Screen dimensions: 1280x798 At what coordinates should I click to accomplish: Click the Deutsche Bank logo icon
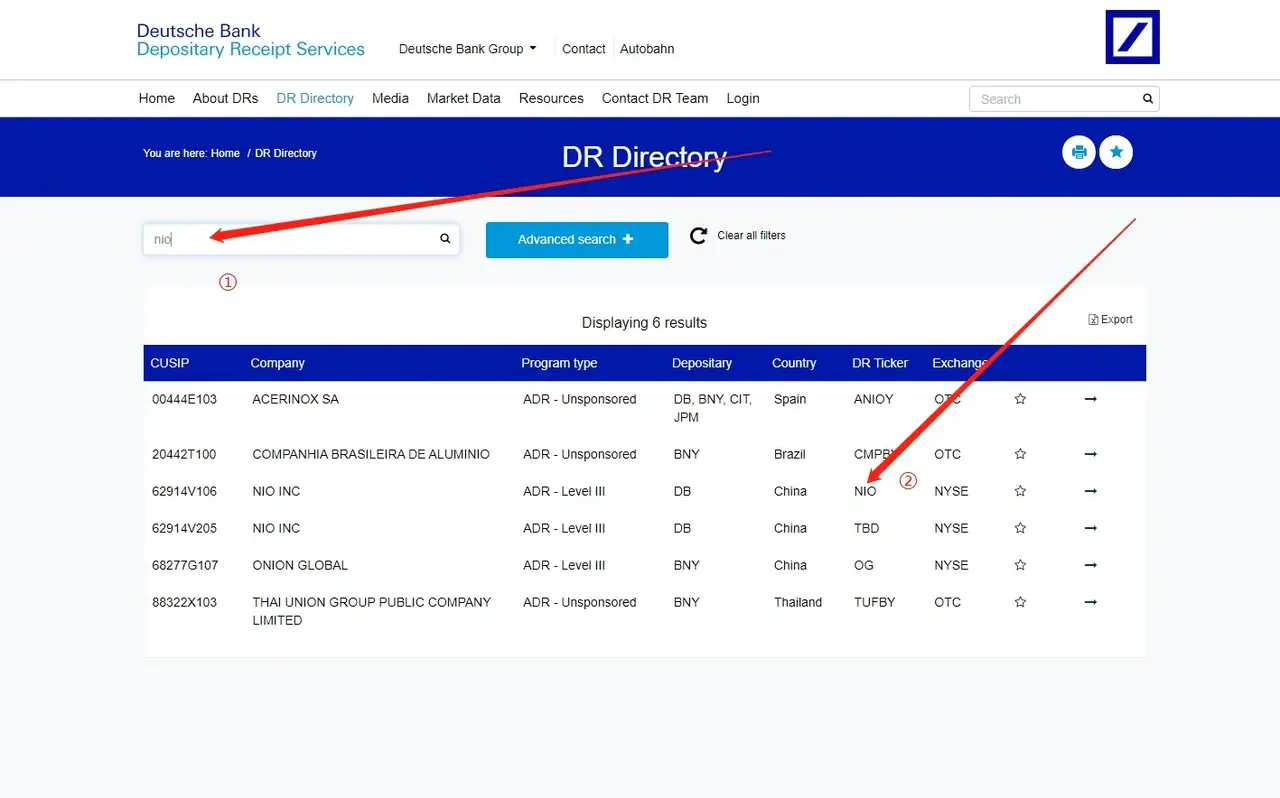pos(1132,37)
